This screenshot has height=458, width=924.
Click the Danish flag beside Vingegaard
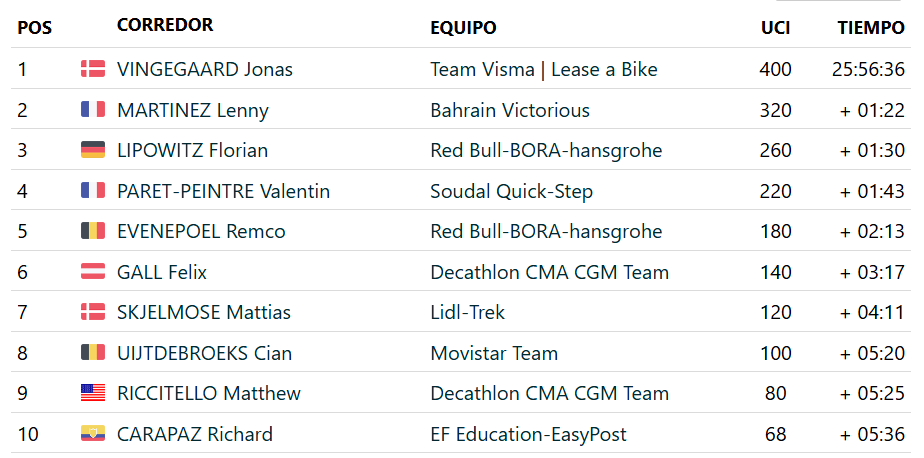pyautogui.click(x=93, y=69)
